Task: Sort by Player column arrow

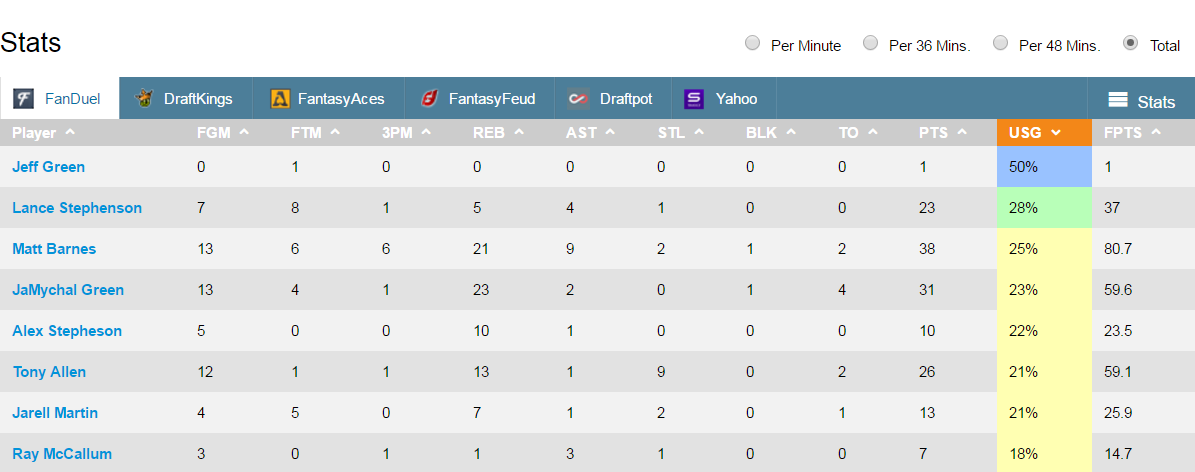Action: click(70, 132)
